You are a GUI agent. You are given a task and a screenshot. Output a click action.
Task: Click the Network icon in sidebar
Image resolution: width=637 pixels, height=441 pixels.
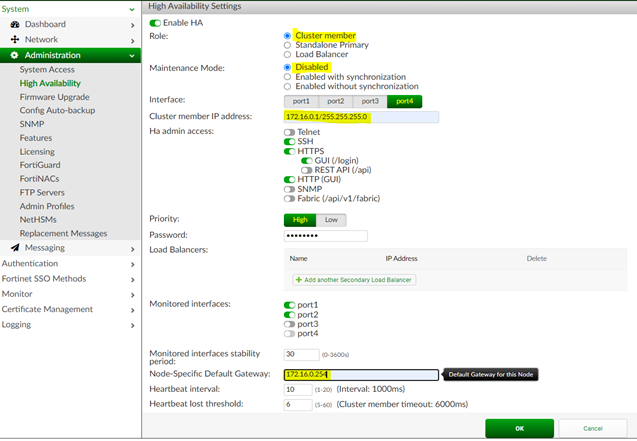[x=15, y=39]
